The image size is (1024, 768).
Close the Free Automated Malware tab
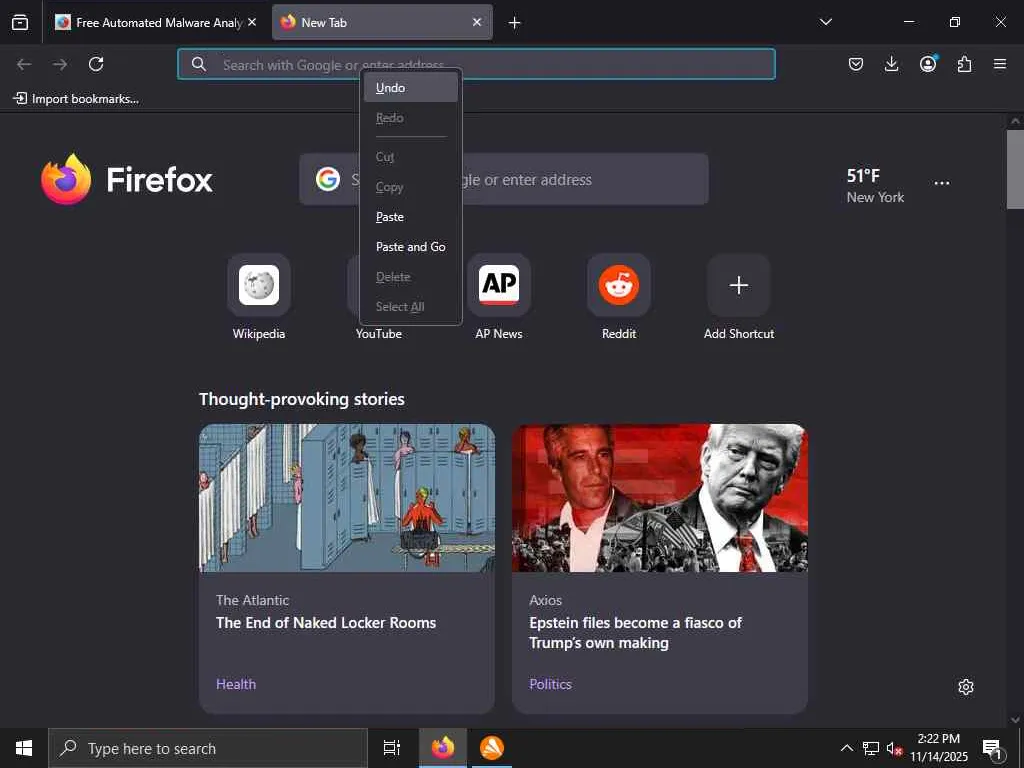[x=252, y=22]
